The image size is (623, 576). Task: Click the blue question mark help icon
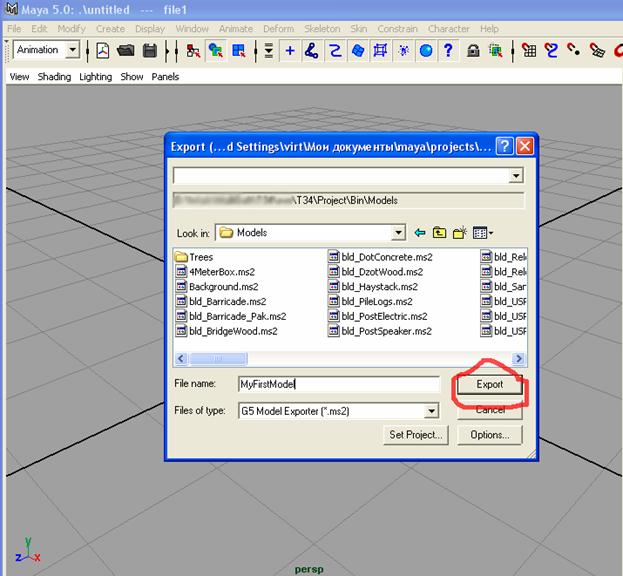tap(449, 50)
